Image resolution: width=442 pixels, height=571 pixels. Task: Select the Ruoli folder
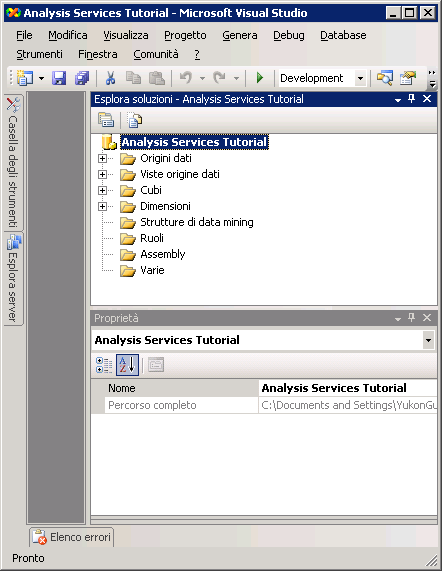point(152,239)
